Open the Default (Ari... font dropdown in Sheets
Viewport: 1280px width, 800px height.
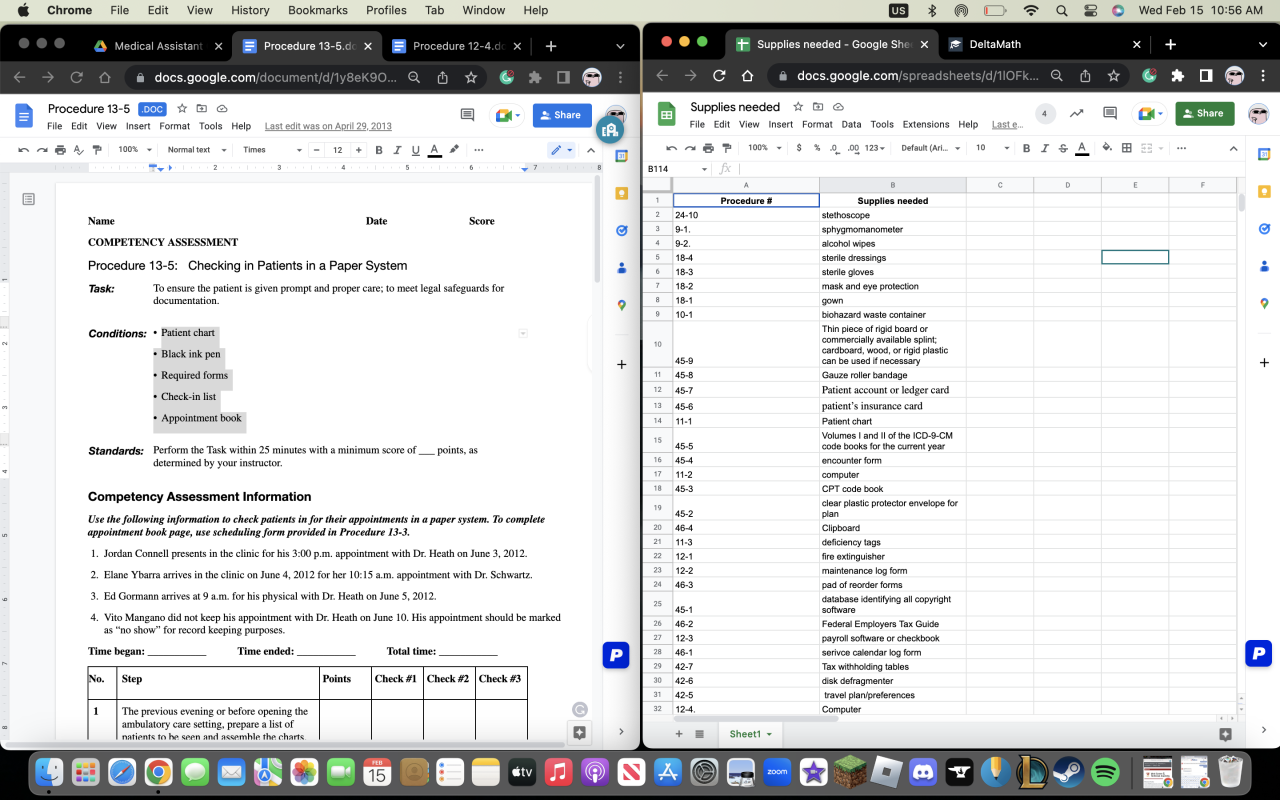[929, 148]
